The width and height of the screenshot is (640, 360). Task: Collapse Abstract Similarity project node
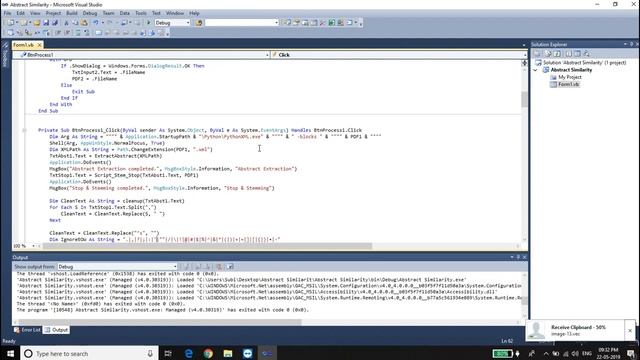(x=536, y=70)
